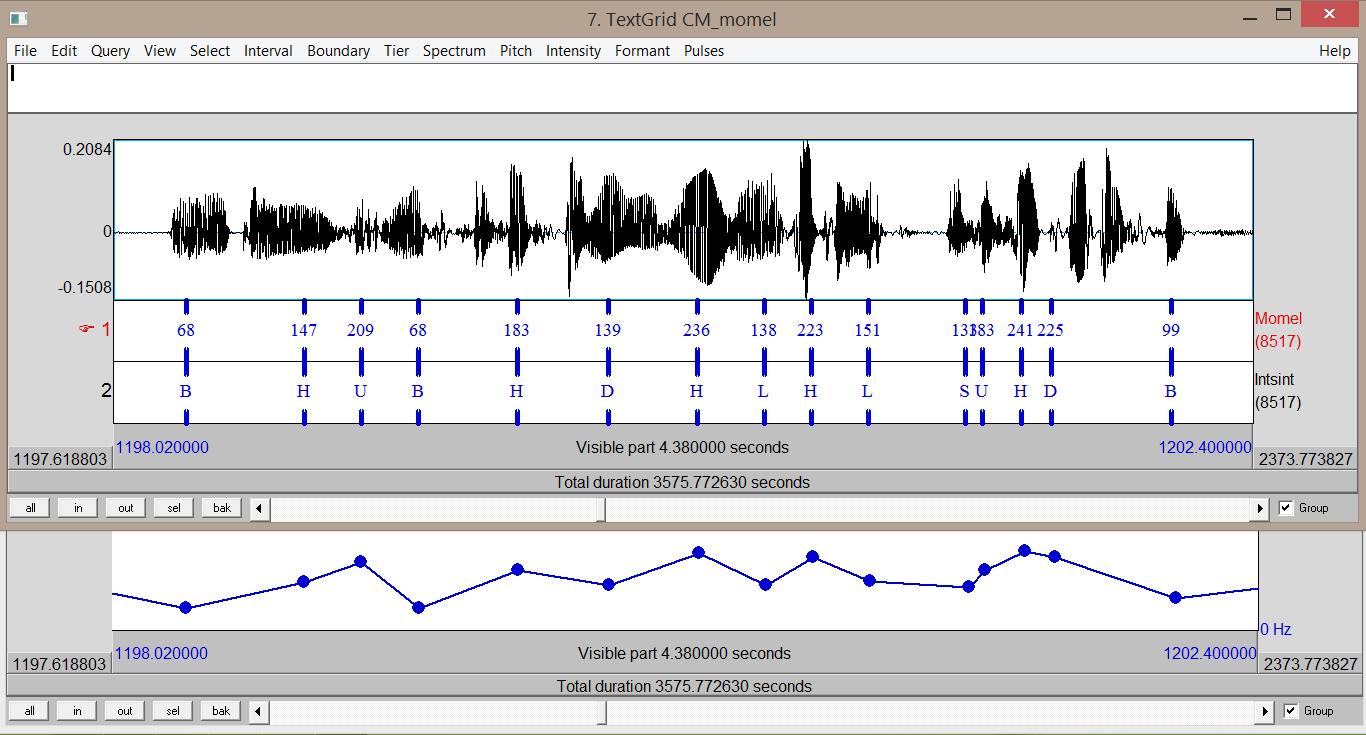Open the Edit menu
The width and height of the screenshot is (1366, 735).
pyautogui.click(x=64, y=51)
